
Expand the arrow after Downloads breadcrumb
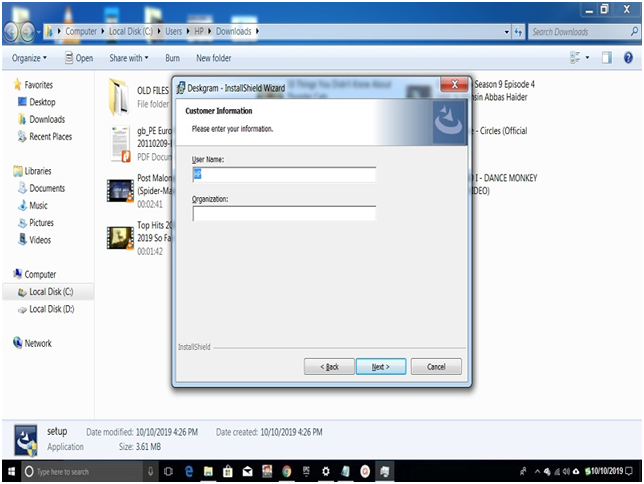[x=258, y=31]
